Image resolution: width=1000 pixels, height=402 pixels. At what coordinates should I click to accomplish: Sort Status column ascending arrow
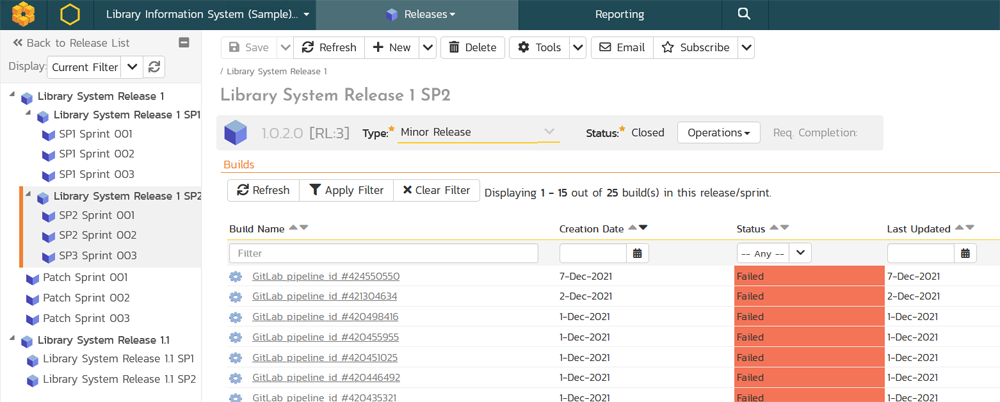(773, 228)
